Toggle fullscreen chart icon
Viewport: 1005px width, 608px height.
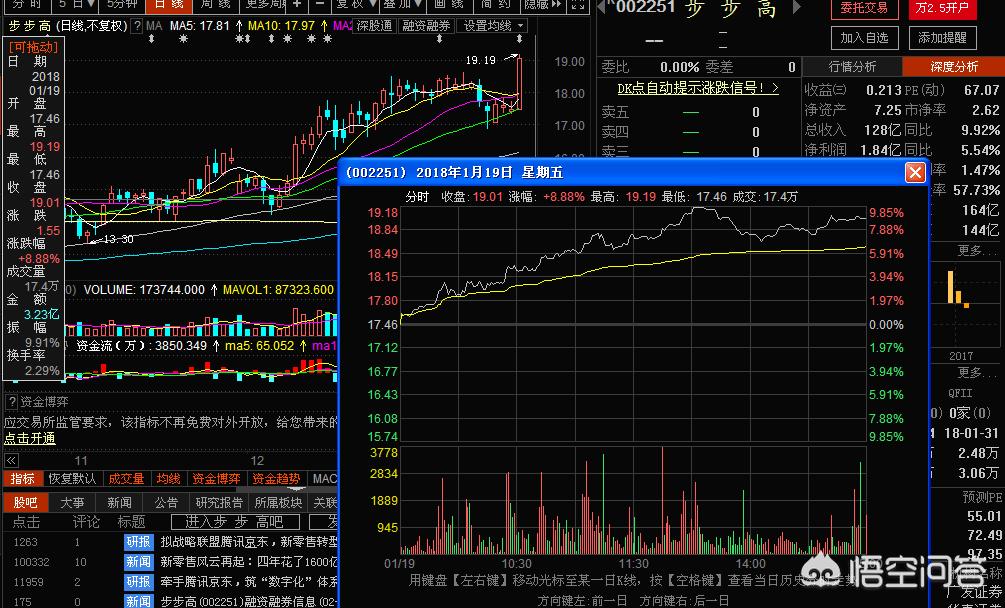pyautogui.click(x=577, y=4)
